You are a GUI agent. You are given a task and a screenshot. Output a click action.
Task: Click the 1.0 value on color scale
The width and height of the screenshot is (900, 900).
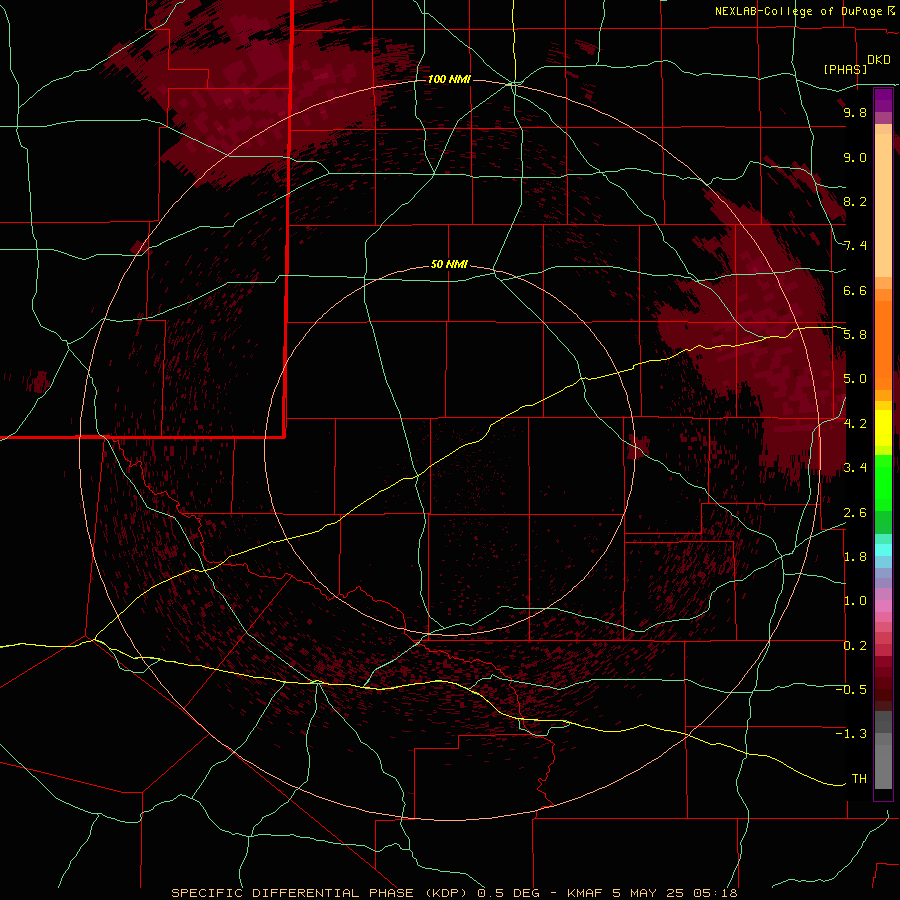tap(855, 601)
